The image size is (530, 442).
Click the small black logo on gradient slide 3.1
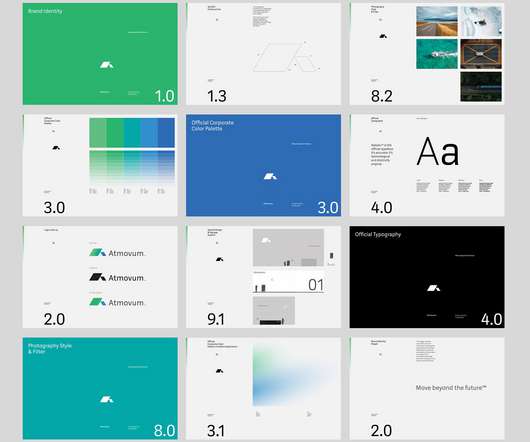point(219,371)
